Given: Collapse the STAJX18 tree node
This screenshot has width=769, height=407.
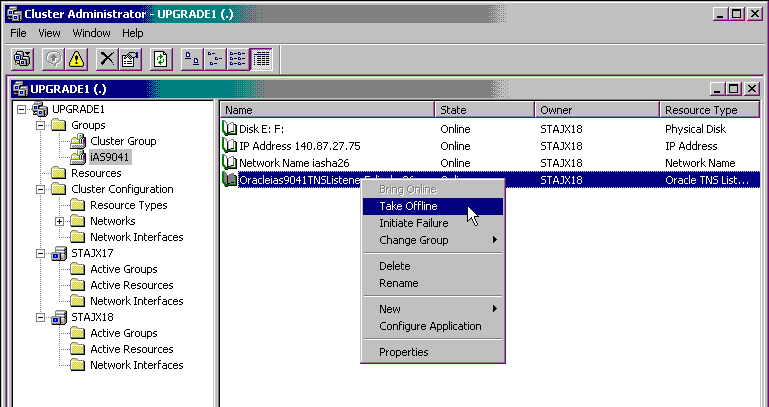Looking at the screenshot, I should [40, 317].
